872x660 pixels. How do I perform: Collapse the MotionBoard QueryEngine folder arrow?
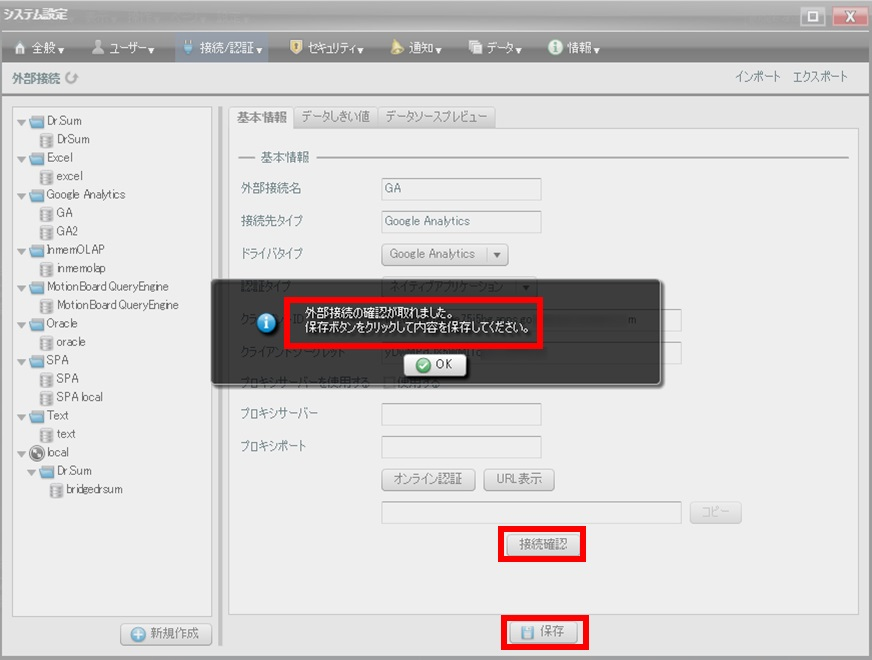[x=22, y=288]
